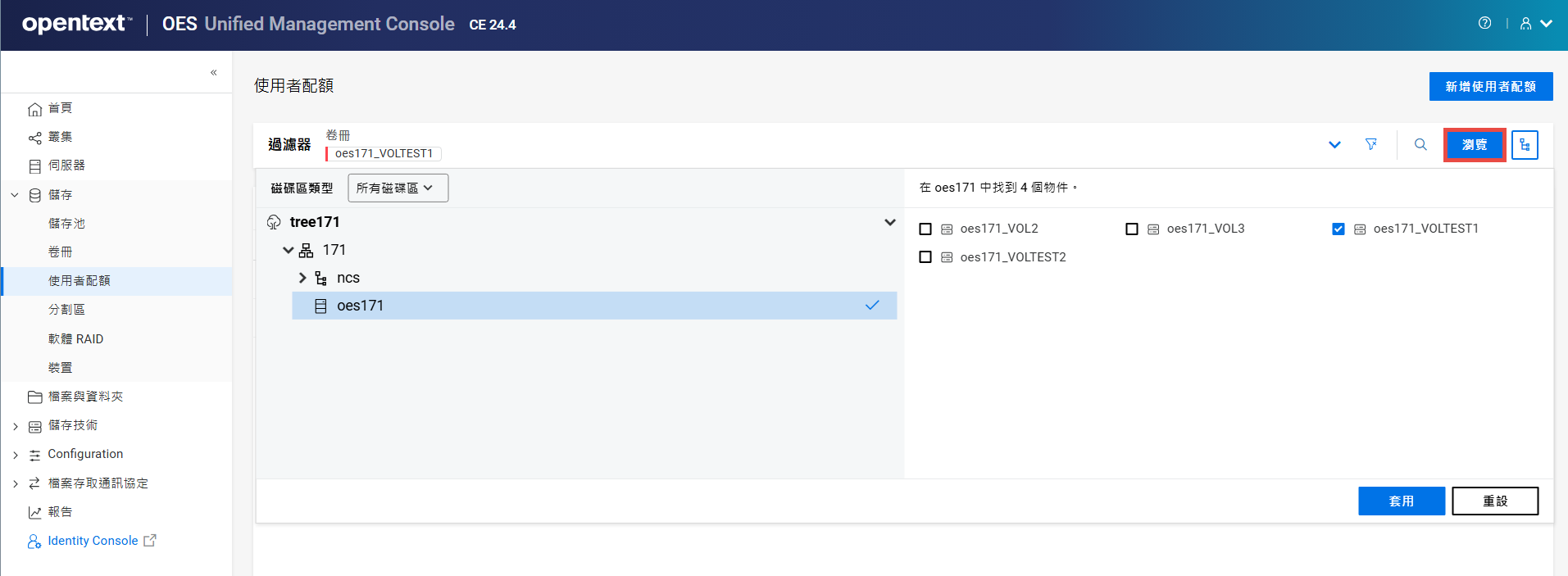
Task: Open the user account menu icon
Action: tap(1534, 24)
